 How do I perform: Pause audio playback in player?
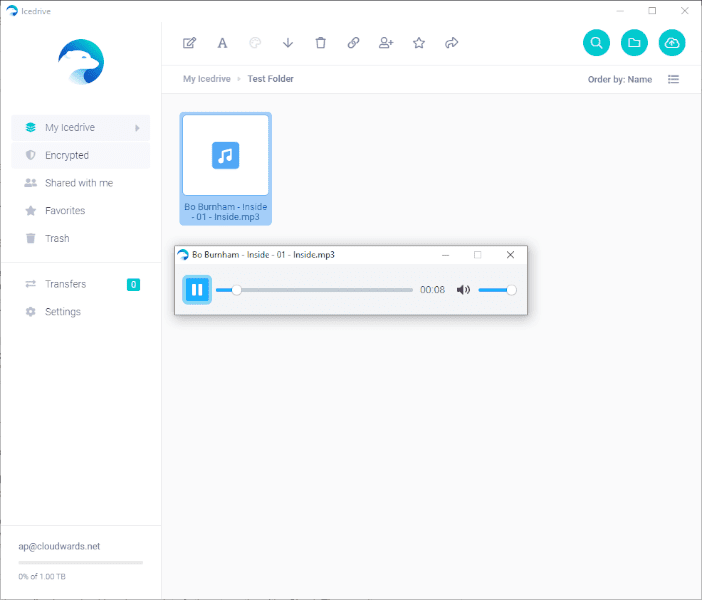point(197,290)
